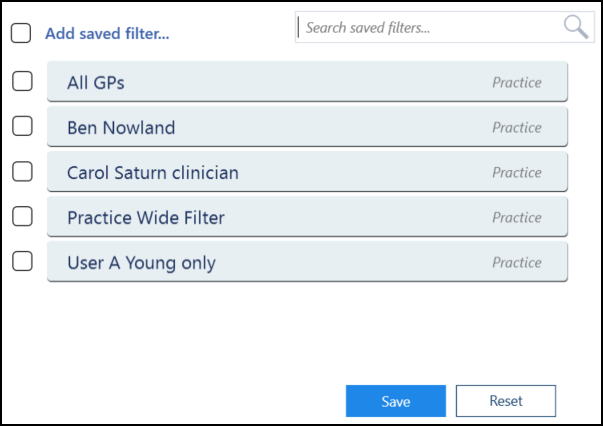The image size is (603, 426).
Task: Click into the Search saved filters field
Action: click(x=445, y=27)
